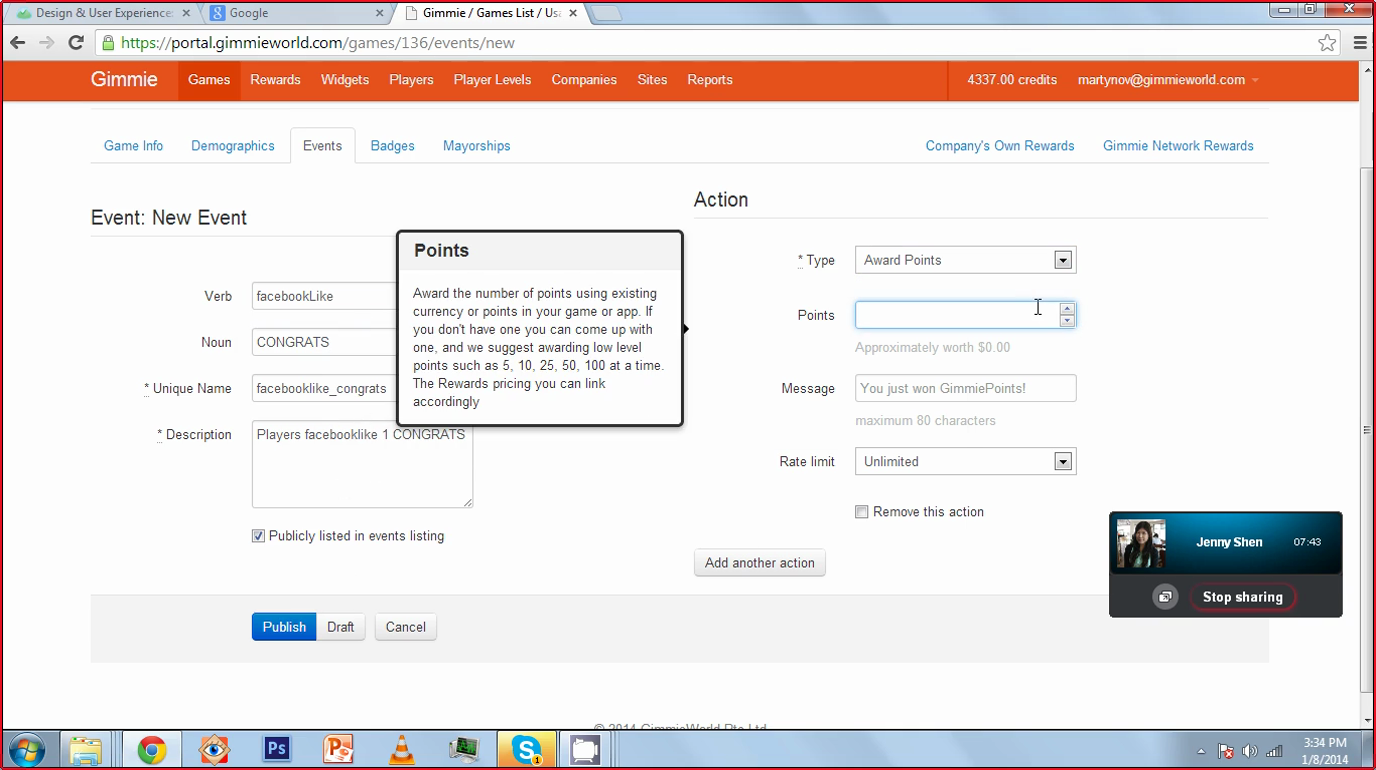Open Windows Explorer from the taskbar
The height and width of the screenshot is (770, 1376).
86,750
